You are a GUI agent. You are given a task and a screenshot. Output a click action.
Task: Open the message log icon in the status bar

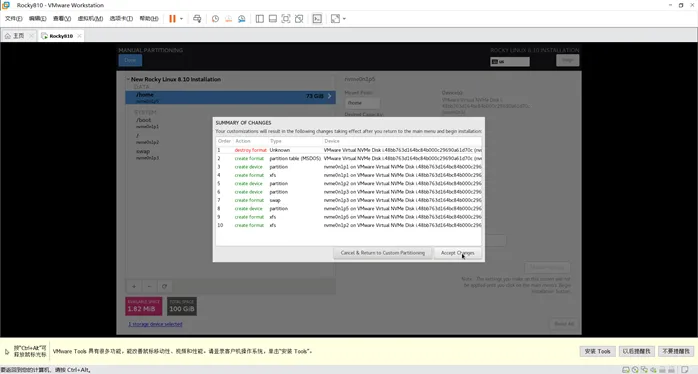click(685, 370)
